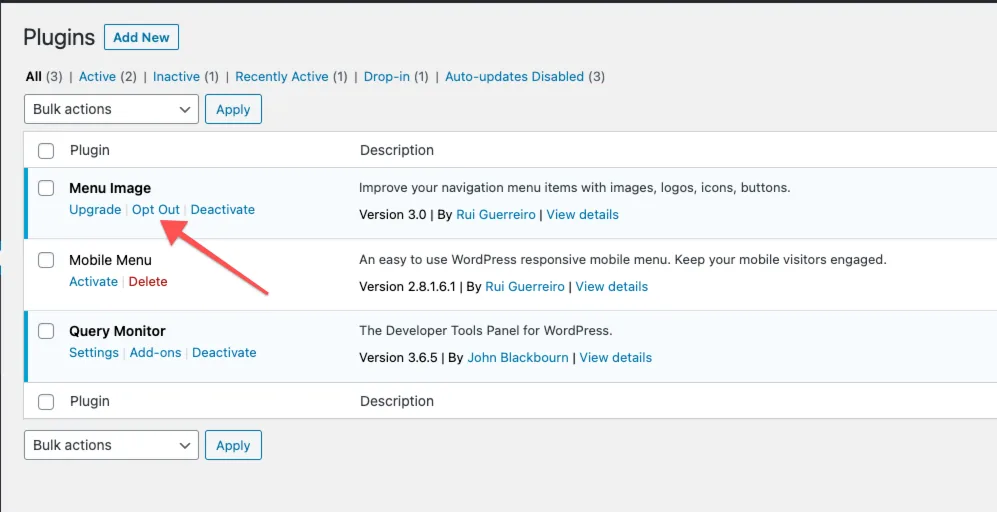997x512 pixels.
Task: Tick the select-all checkbox in table header
Action: (46, 151)
